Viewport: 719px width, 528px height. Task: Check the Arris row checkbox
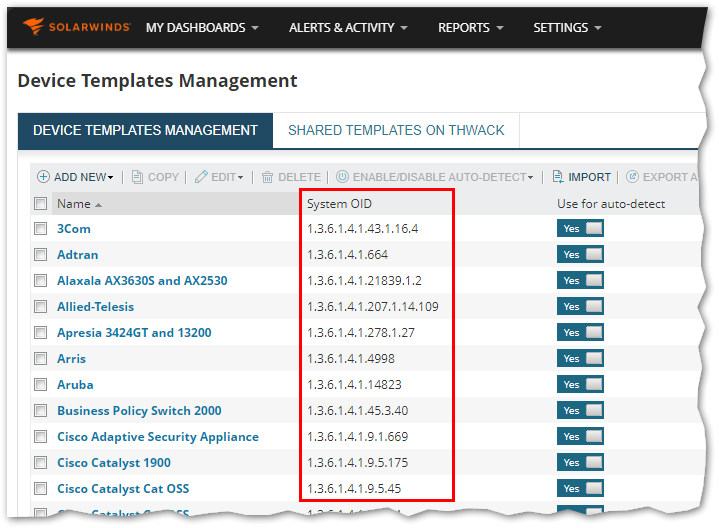[41, 359]
